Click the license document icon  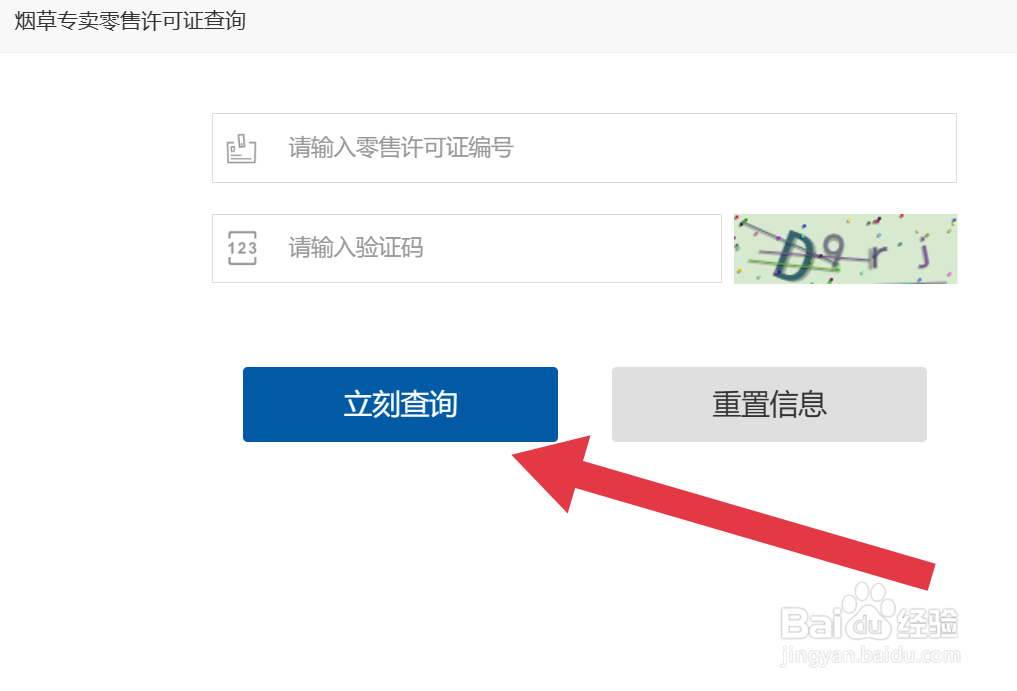pos(241,149)
